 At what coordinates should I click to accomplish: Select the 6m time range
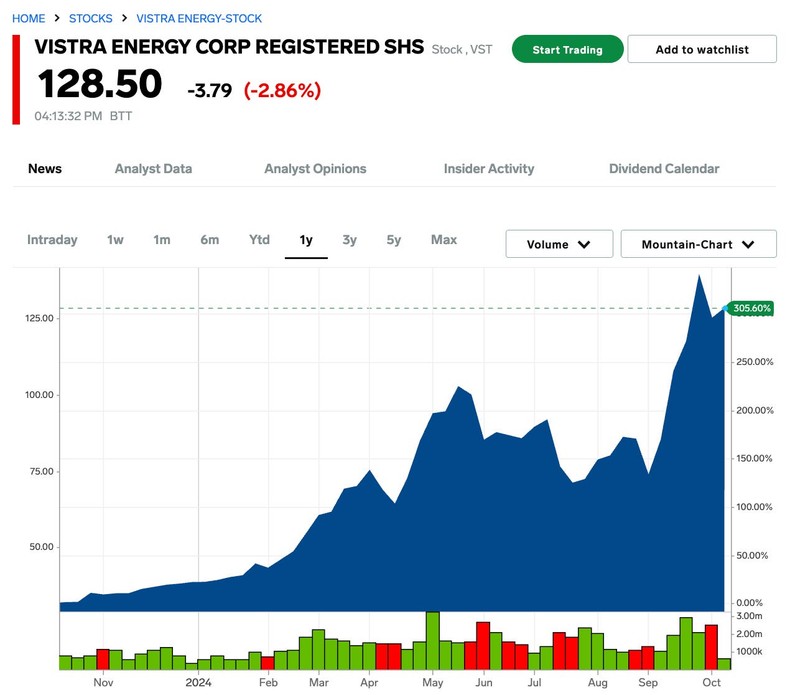click(x=209, y=240)
